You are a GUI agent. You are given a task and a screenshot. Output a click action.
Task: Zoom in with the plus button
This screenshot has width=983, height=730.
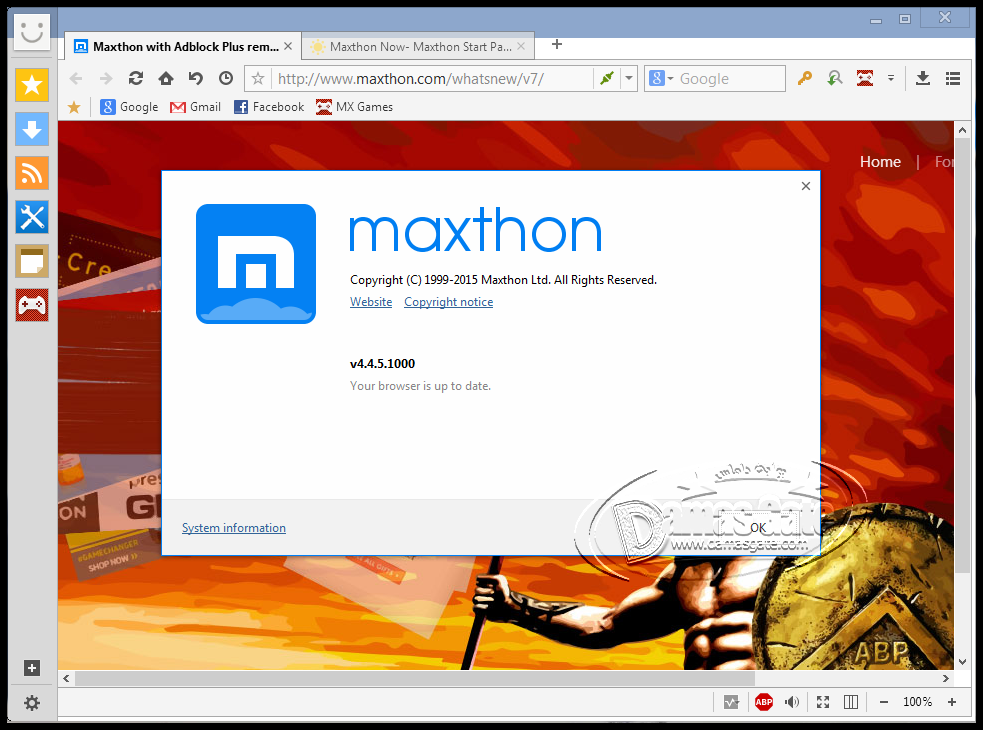click(x=952, y=702)
